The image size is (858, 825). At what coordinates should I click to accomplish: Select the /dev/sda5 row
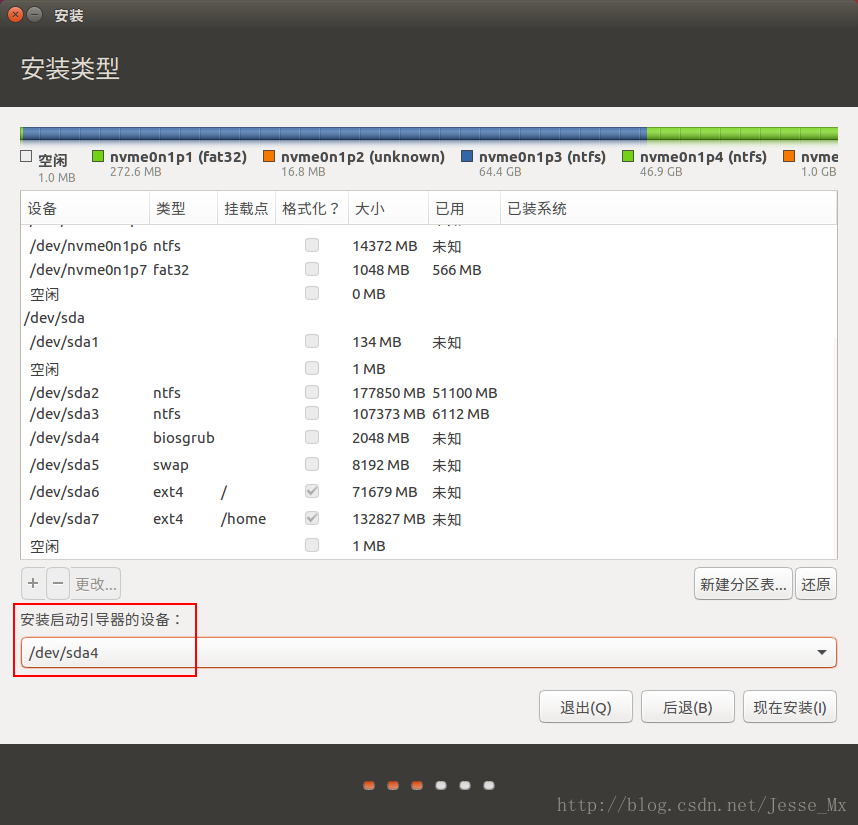[x=428, y=465]
